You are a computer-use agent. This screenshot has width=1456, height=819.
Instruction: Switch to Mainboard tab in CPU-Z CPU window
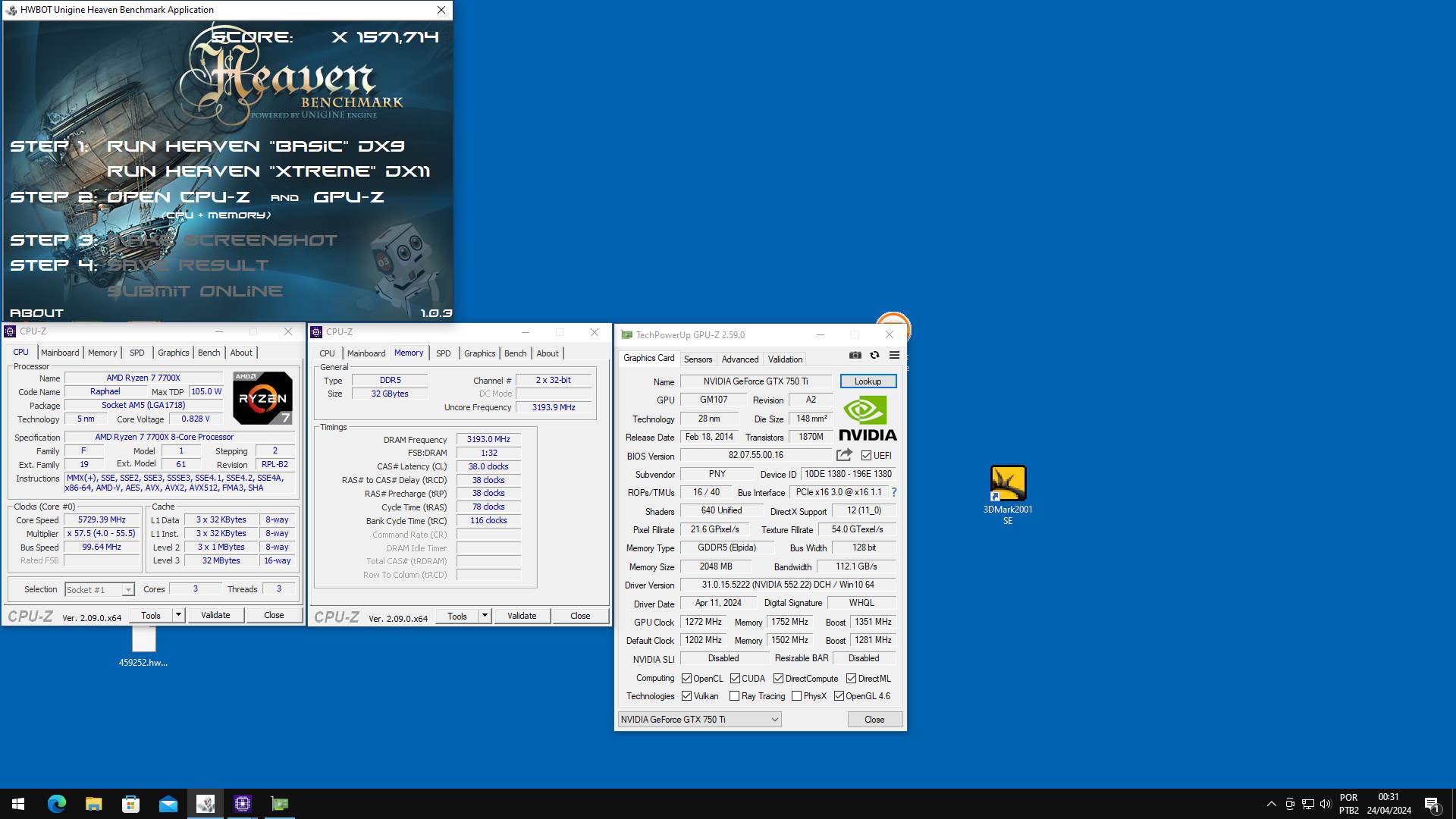coord(60,353)
